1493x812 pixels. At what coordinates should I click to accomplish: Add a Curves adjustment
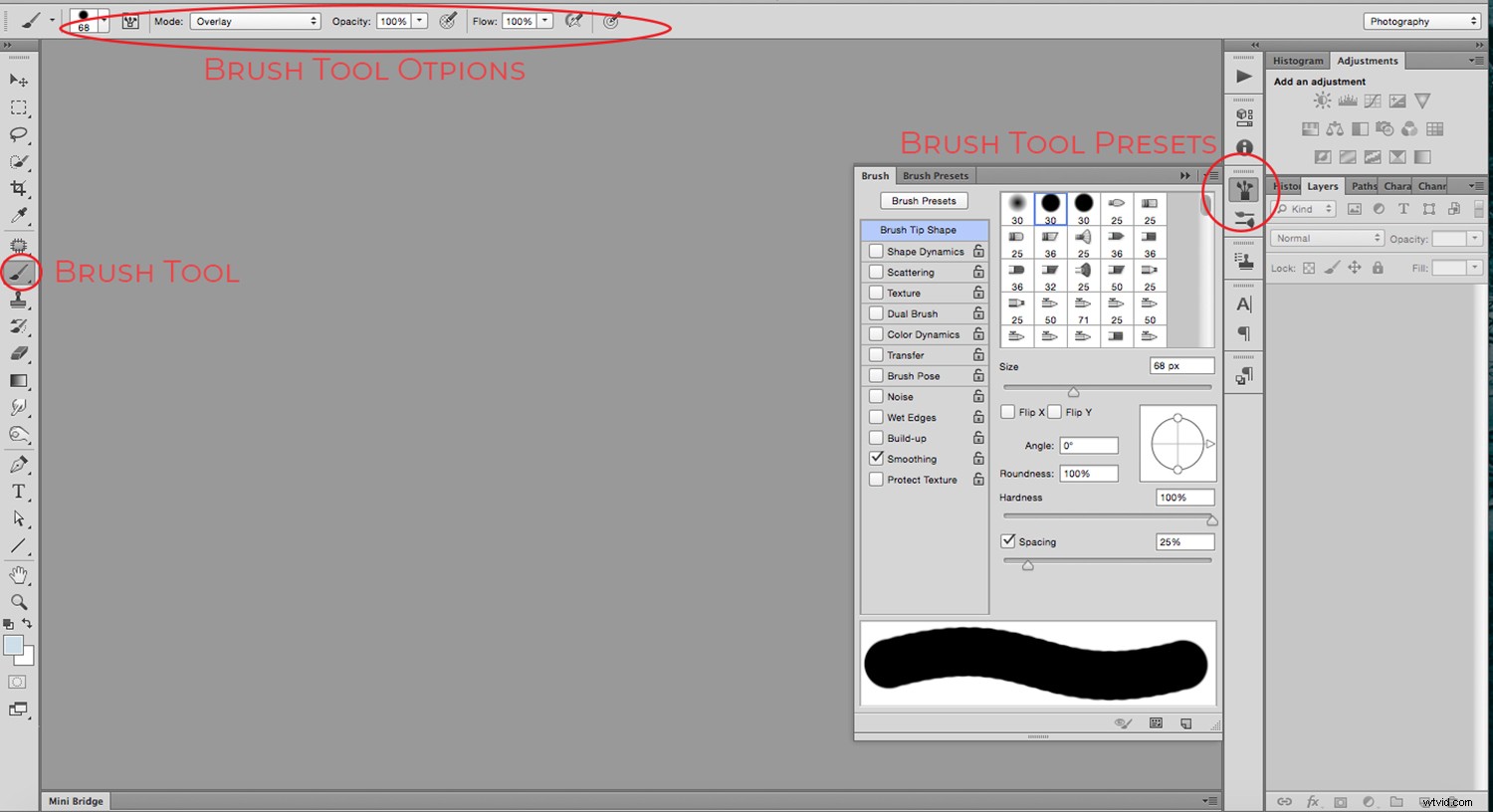1372,100
